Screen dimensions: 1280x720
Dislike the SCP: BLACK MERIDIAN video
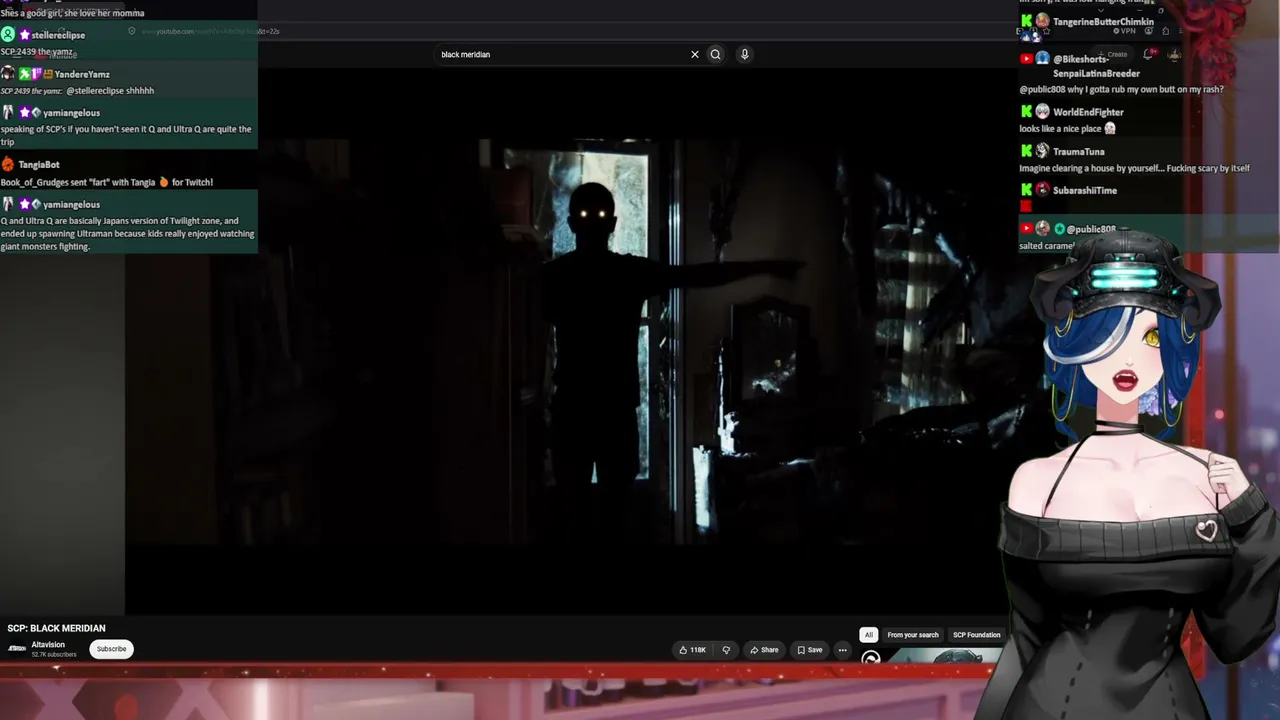click(x=726, y=650)
